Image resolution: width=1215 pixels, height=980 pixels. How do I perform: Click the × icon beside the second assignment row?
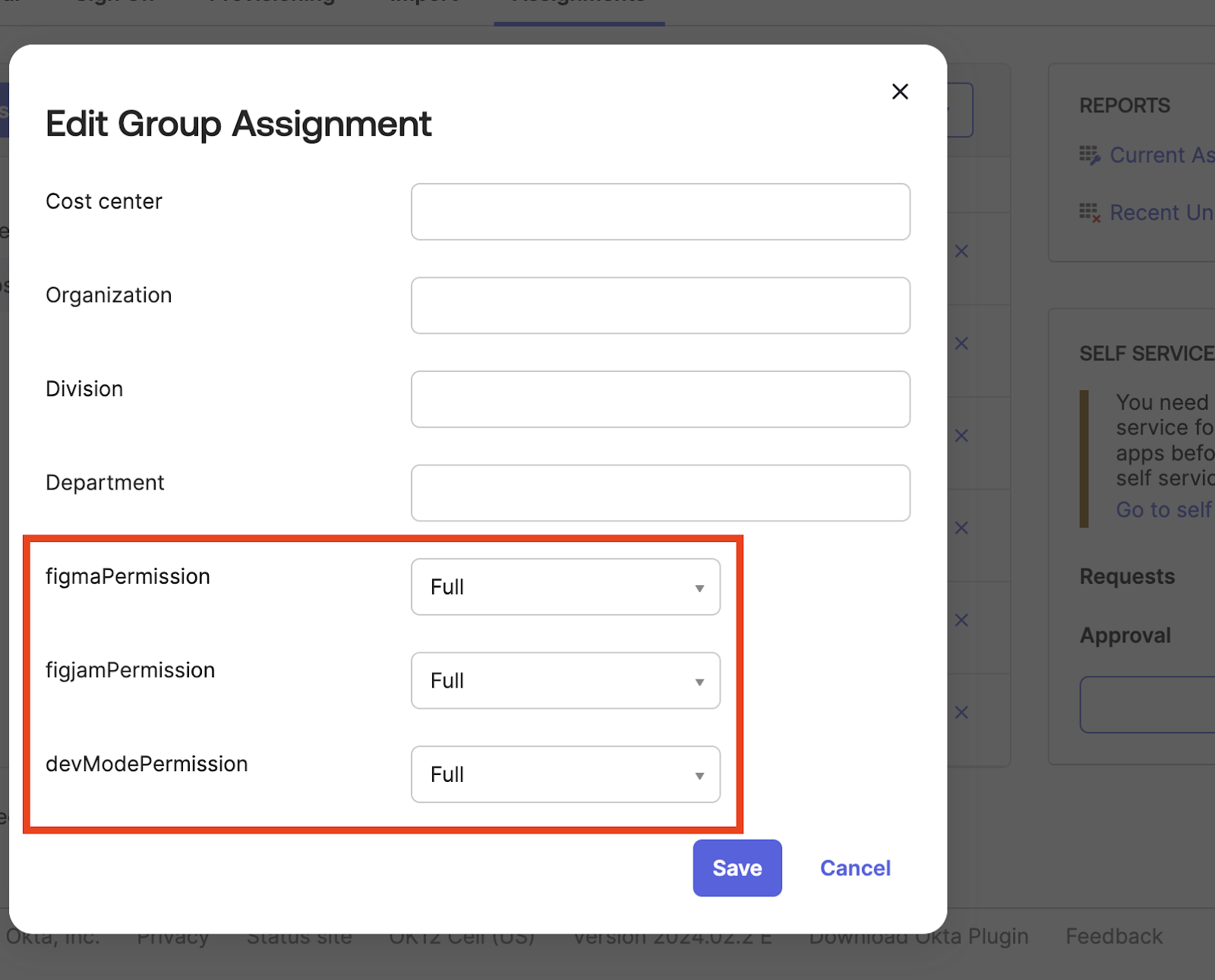point(961,343)
